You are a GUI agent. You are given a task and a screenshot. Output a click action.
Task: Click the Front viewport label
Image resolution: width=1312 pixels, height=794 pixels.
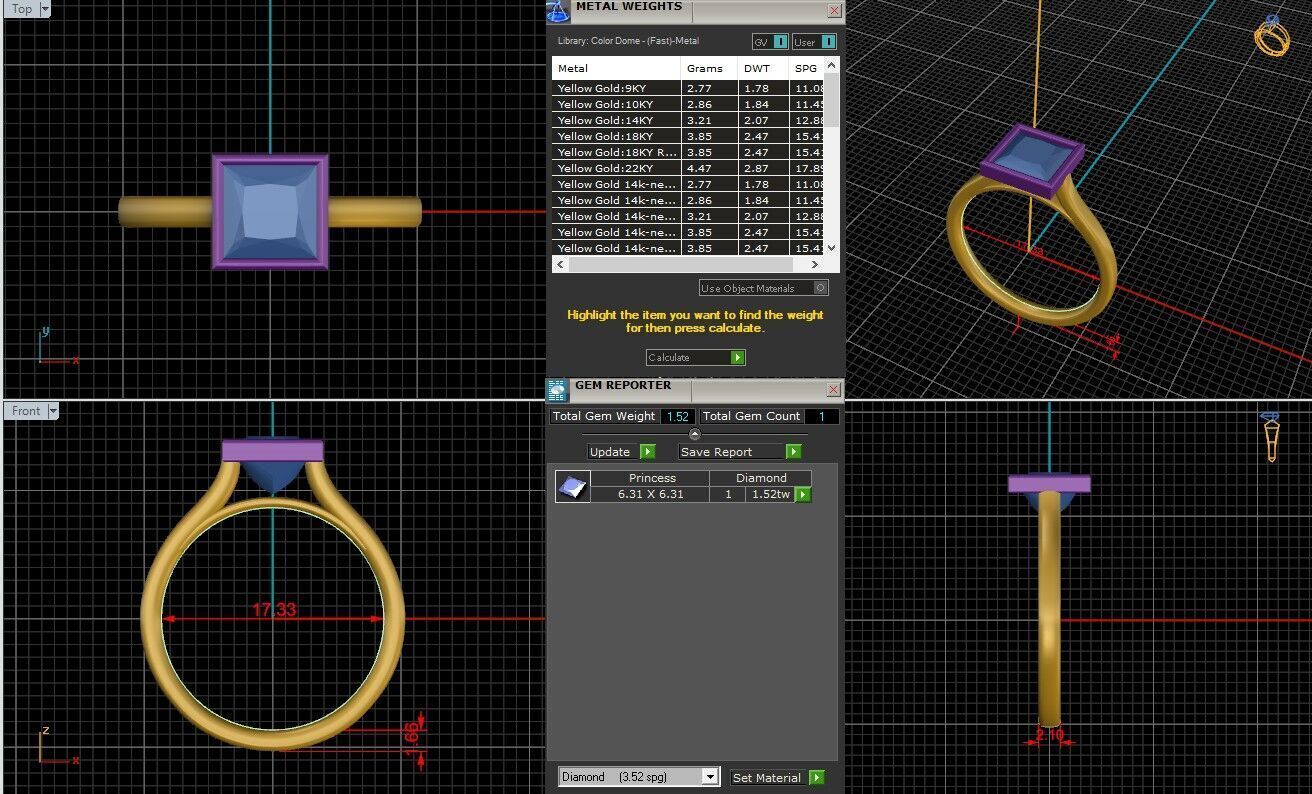pyautogui.click(x=27, y=411)
